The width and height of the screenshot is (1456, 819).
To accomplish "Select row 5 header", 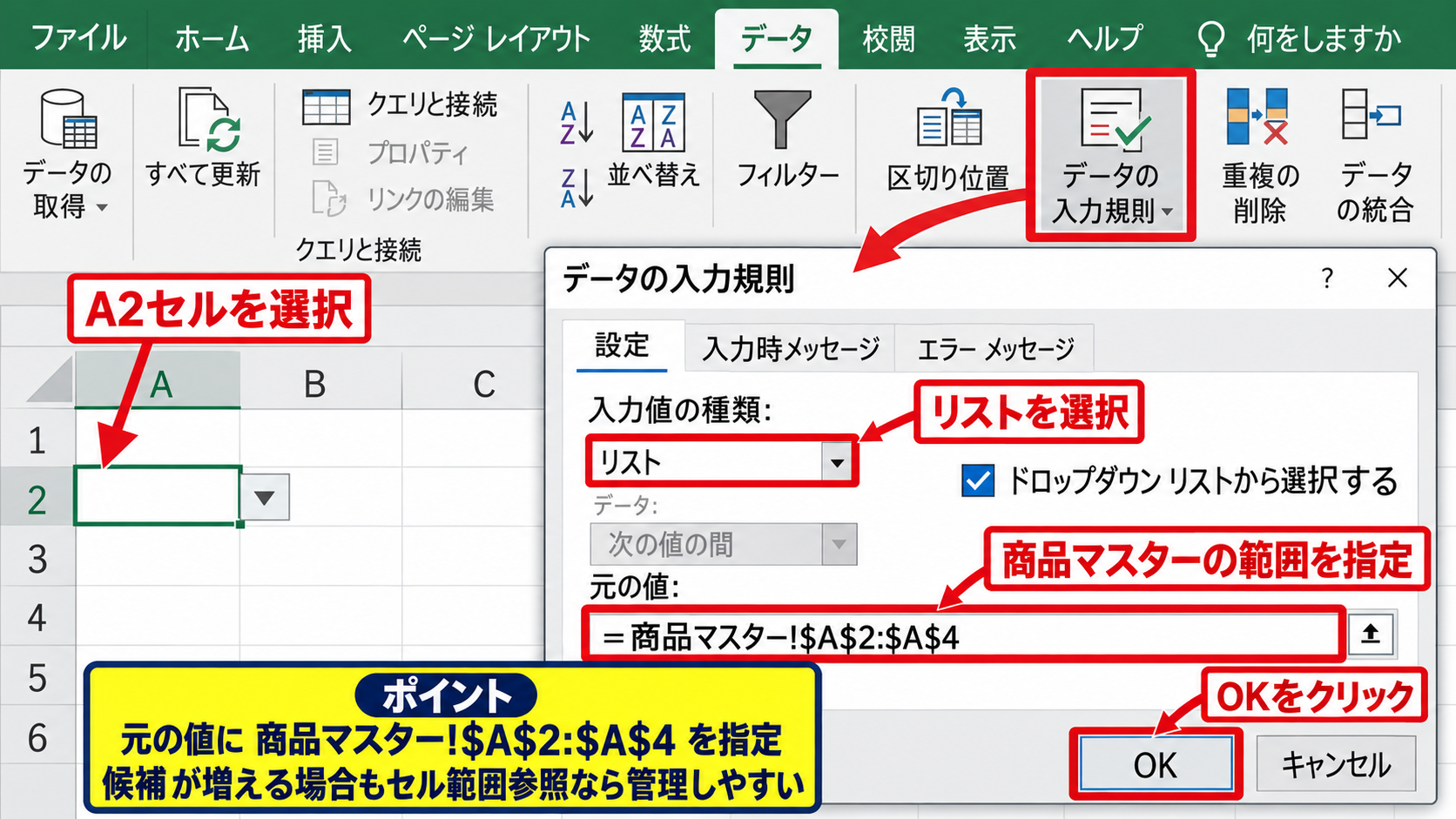I will 37,675.
